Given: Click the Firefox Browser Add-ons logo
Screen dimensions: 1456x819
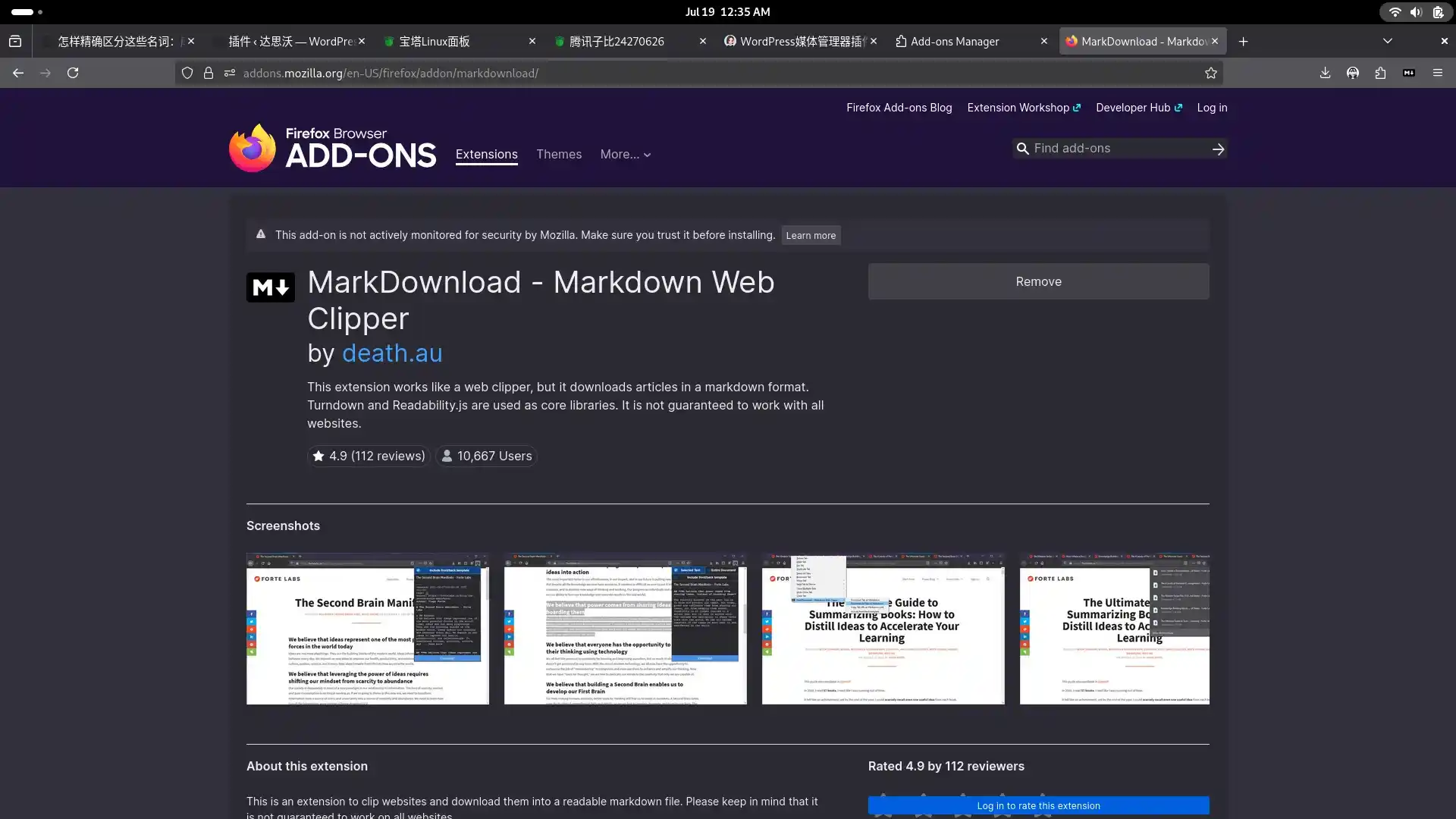Looking at the screenshot, I should point(332,148).
